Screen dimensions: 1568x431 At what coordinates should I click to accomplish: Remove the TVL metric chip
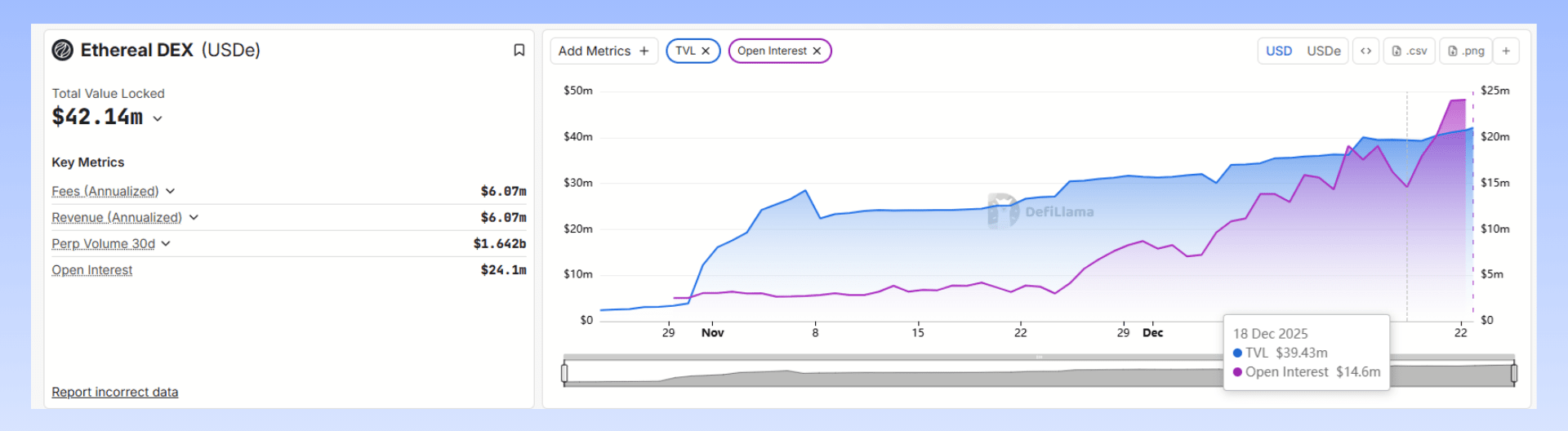coord(706,51)
